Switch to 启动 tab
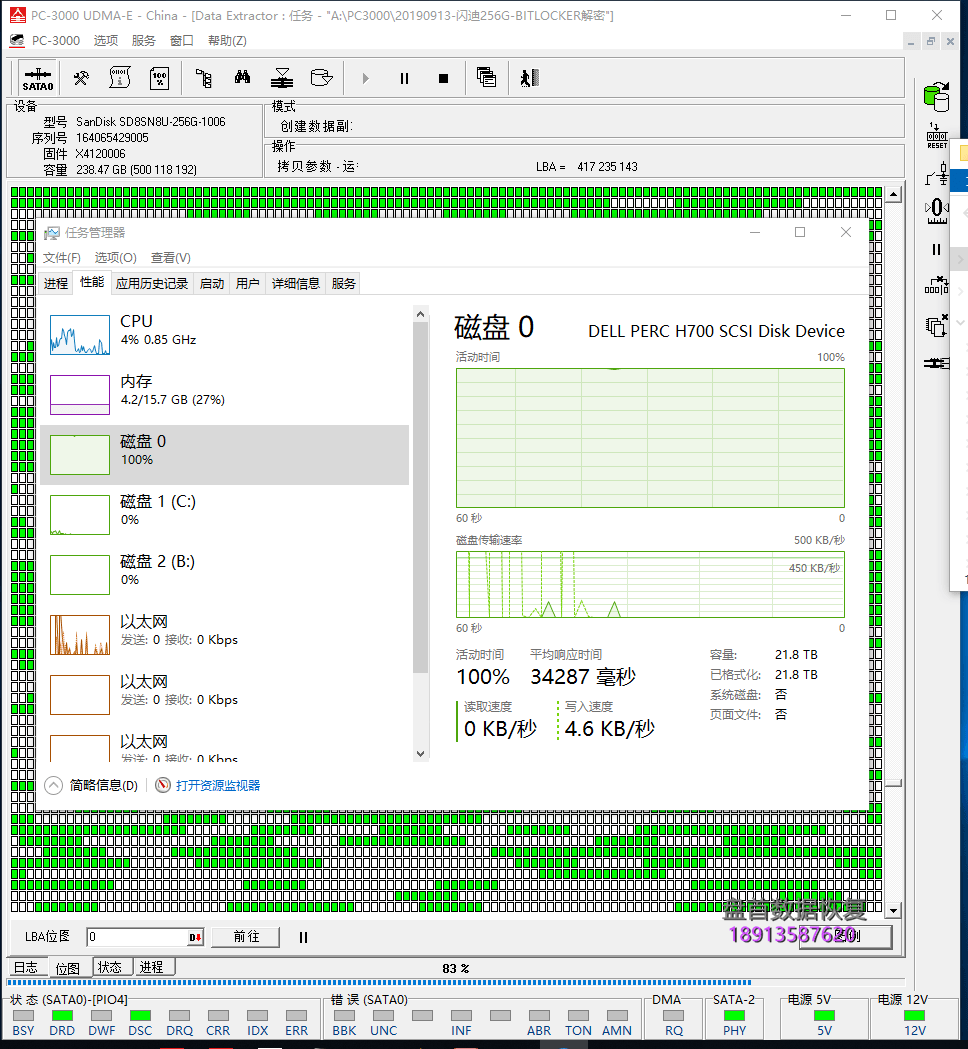Viewport: 968px width, 1049px height. click(x=211, y=284)
